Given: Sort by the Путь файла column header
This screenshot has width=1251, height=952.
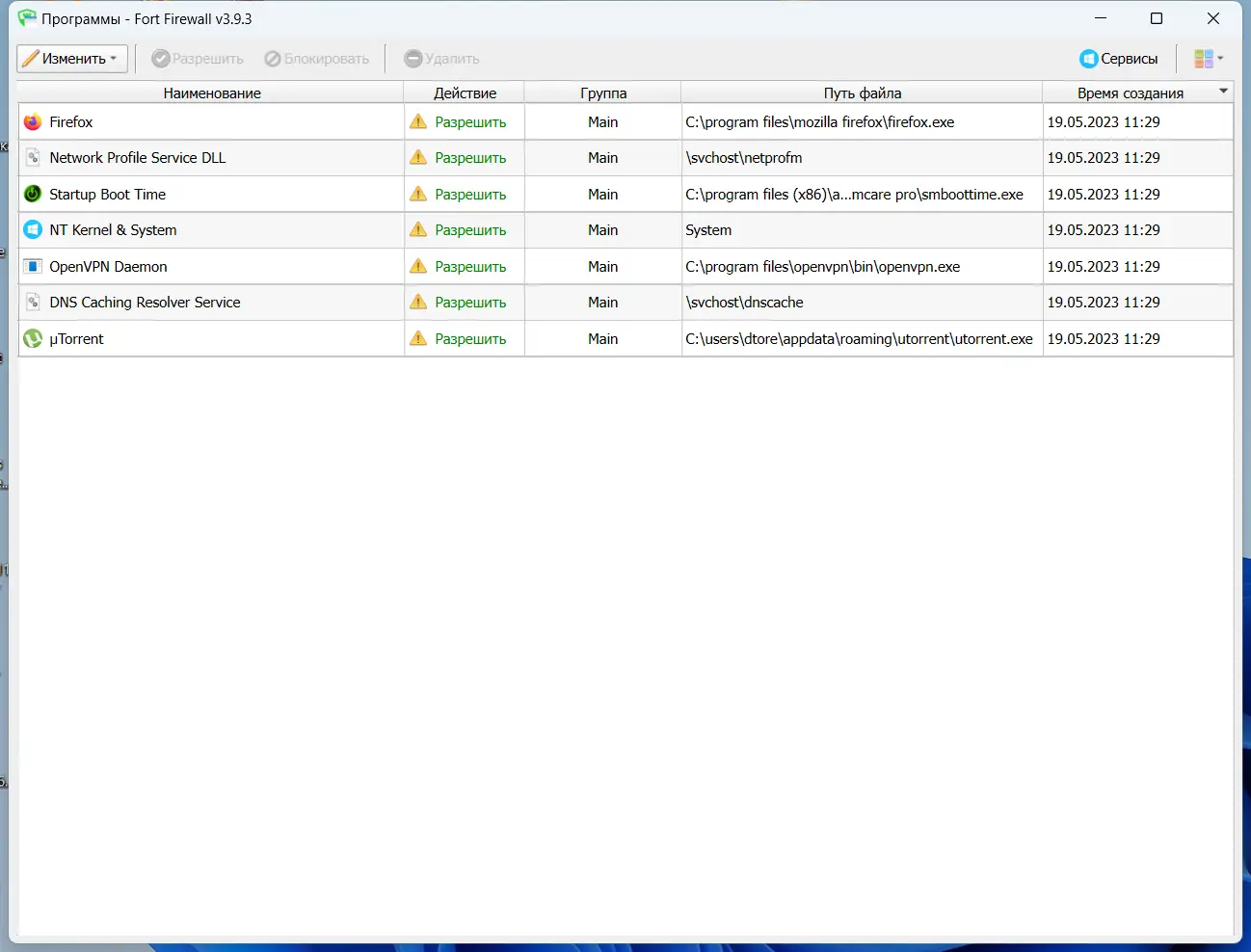Looking at the screenshot, I should [x=863, y=93].
